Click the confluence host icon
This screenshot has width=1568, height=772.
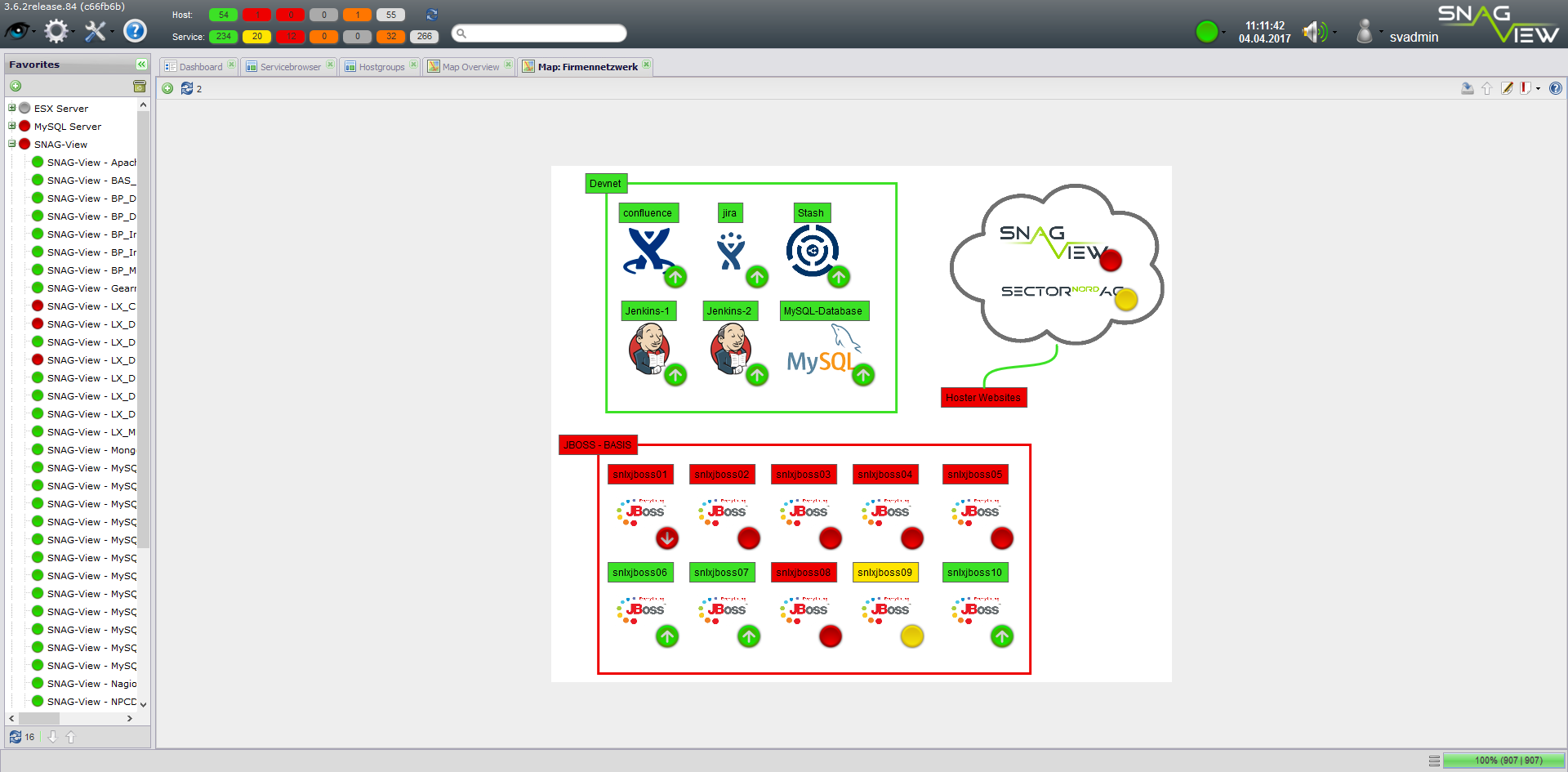pos(649,251)
